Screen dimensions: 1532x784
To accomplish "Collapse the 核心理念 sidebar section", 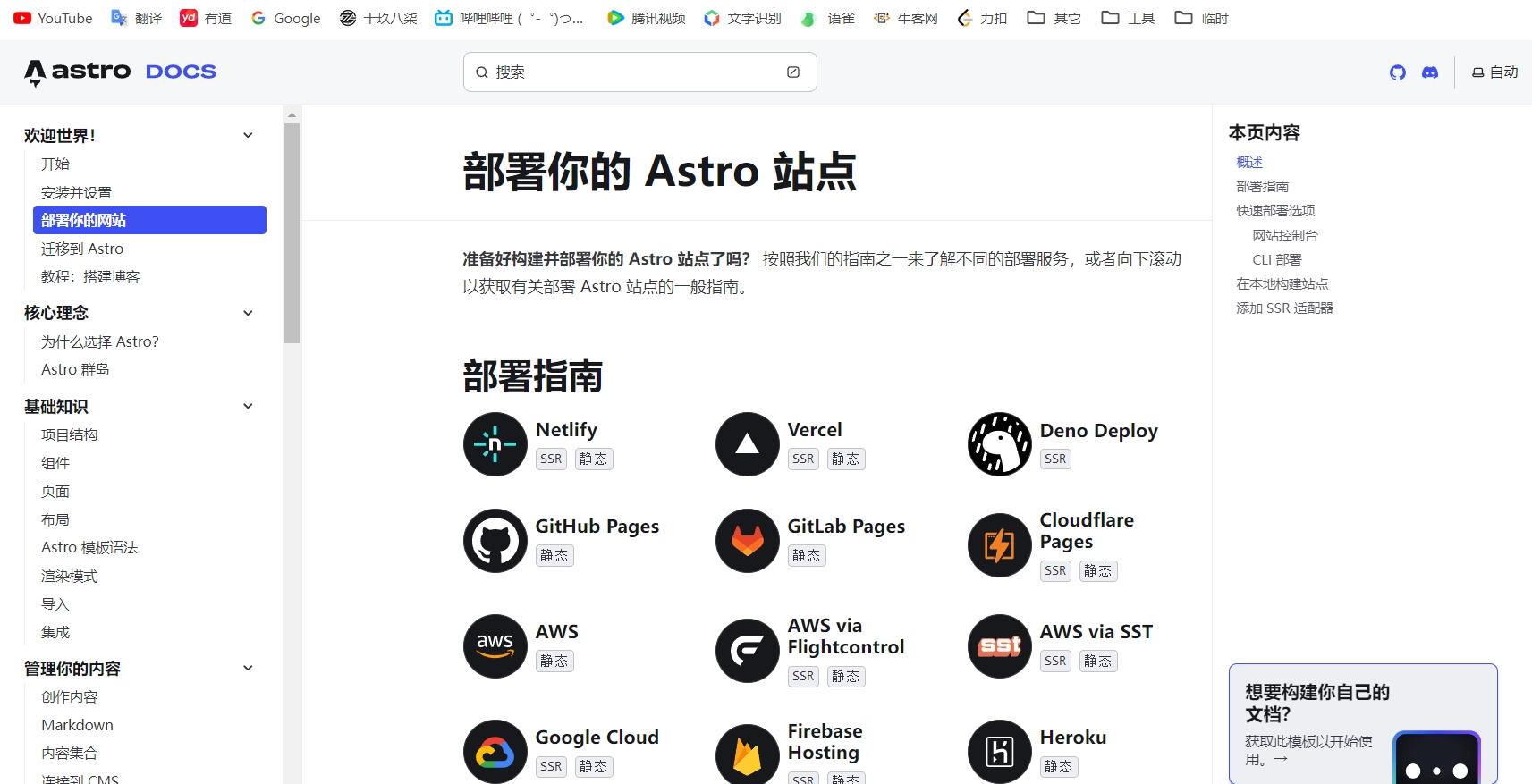I will click(x=248, y=313).
